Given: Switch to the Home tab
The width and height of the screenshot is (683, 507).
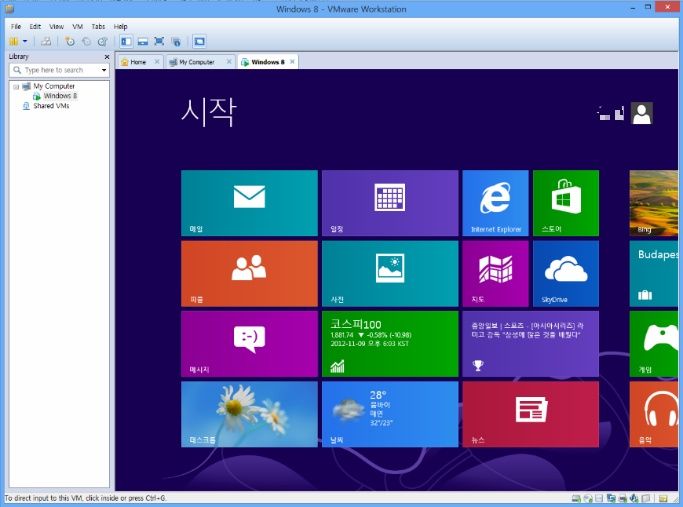Looking at the screenshot, I should point(138,62).
